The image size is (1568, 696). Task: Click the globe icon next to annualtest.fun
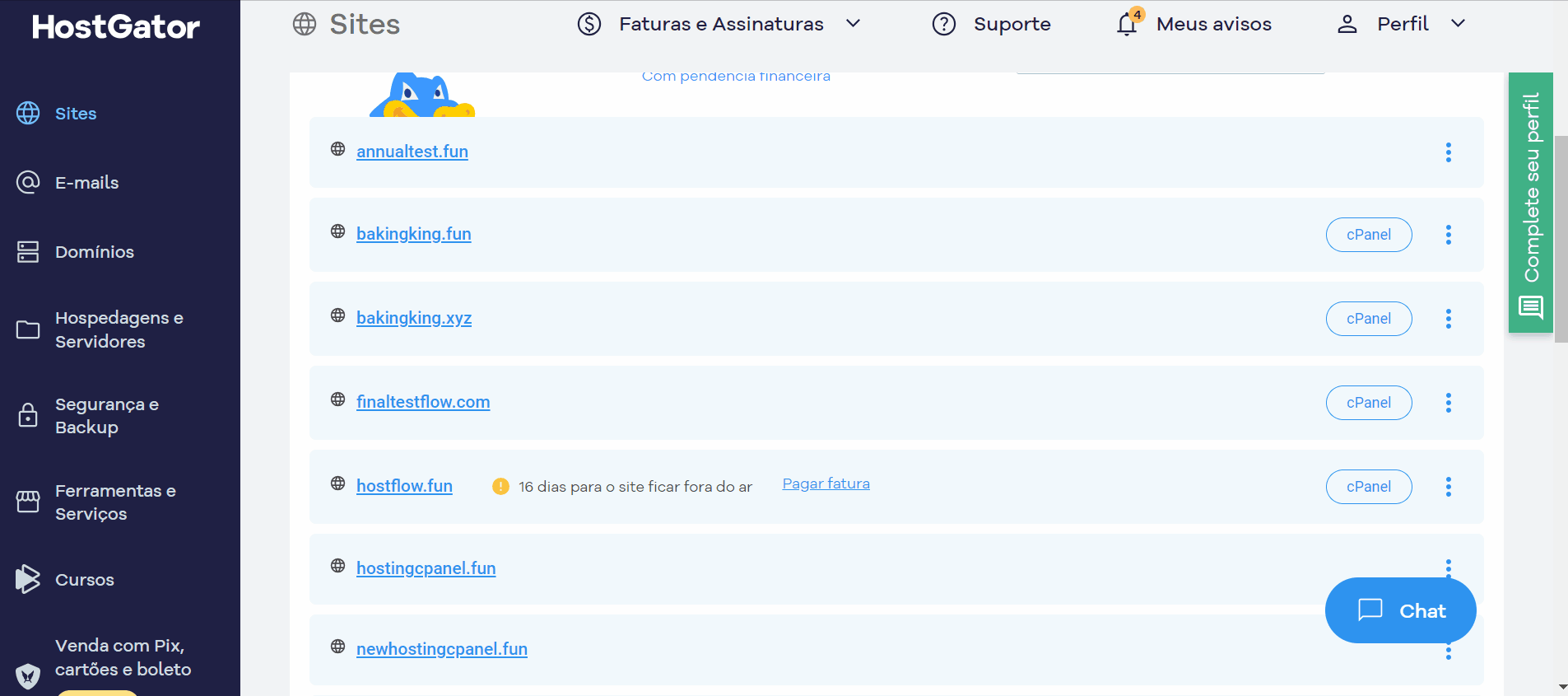[x=337, y=149]
